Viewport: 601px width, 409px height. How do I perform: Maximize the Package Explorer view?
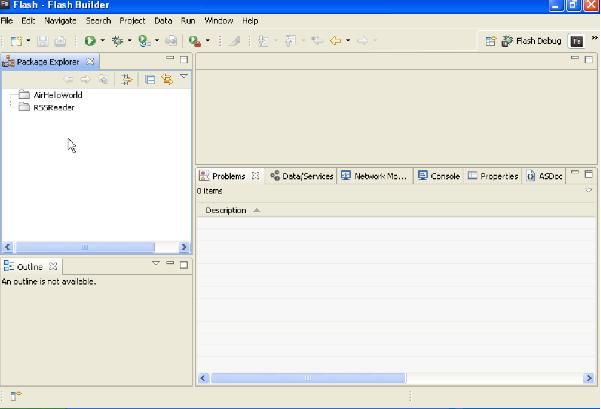point(184,59)
